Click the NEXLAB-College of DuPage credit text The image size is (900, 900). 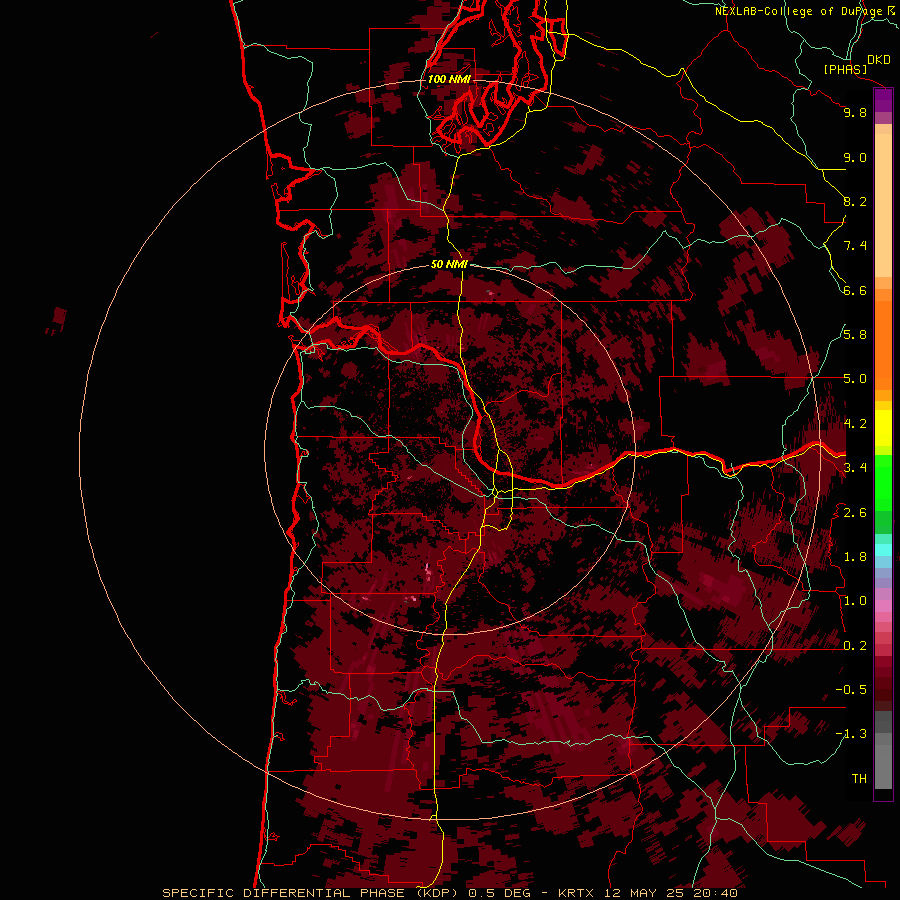[798, 11]
